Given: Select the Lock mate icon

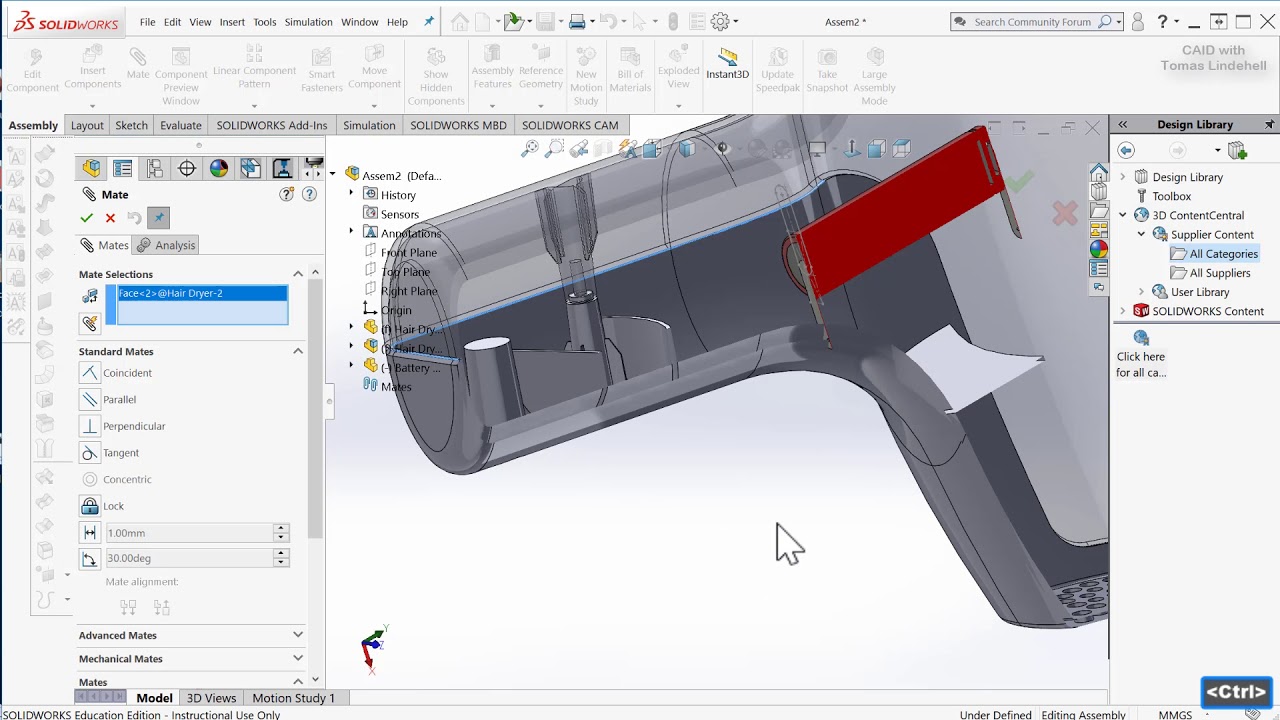Looking at the screenshot, I should [x=90, y=506].
